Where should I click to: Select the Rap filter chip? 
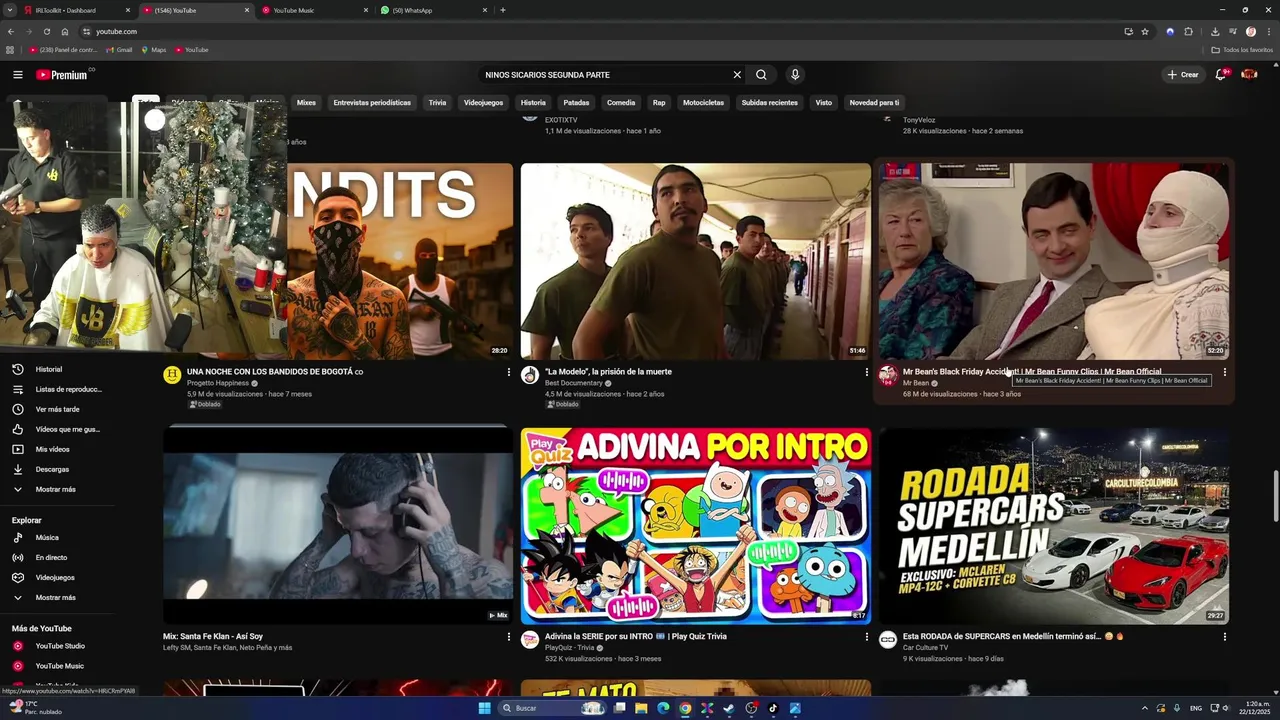pos(659,102)
